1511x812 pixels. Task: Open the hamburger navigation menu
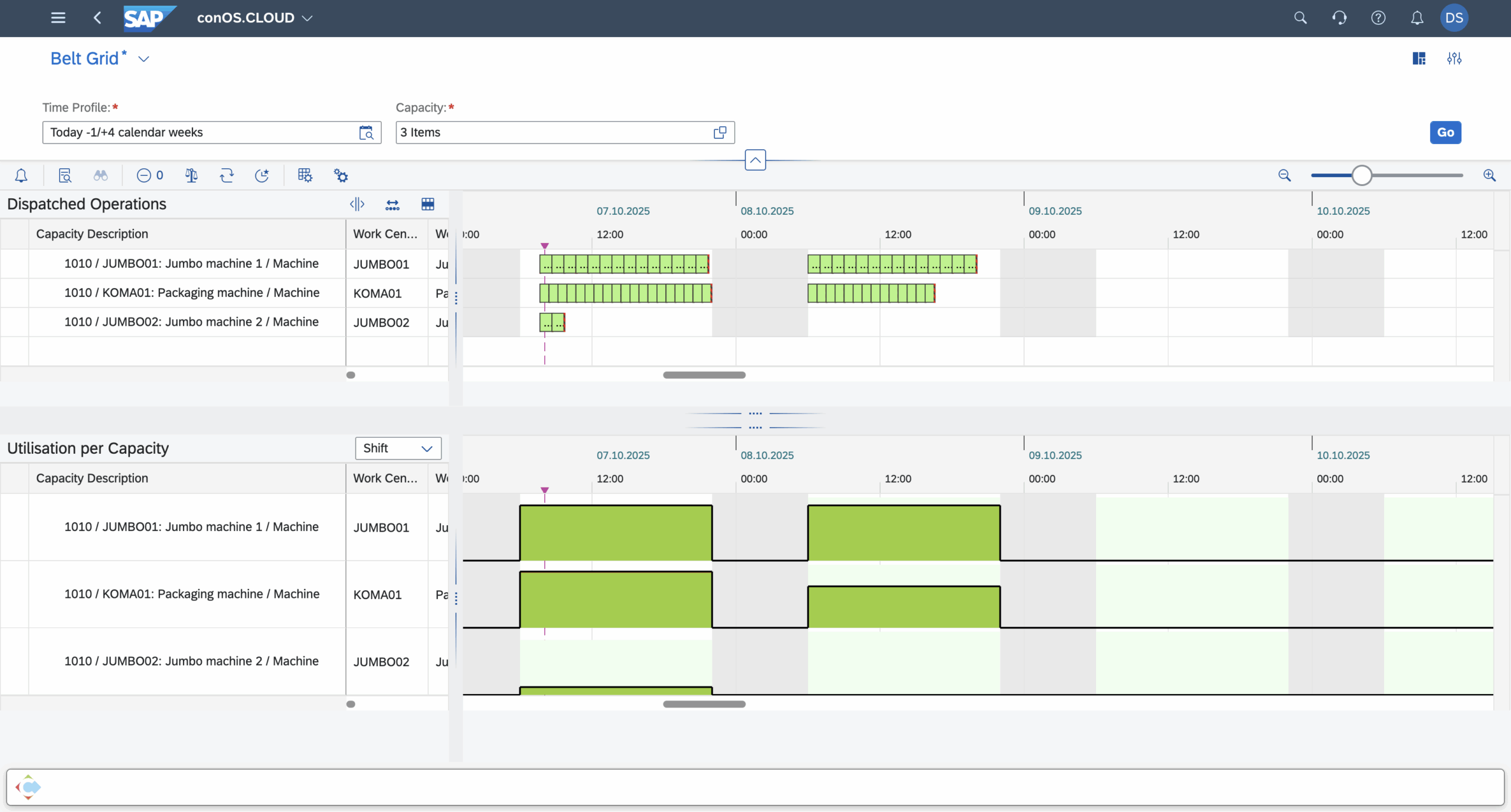58,18
